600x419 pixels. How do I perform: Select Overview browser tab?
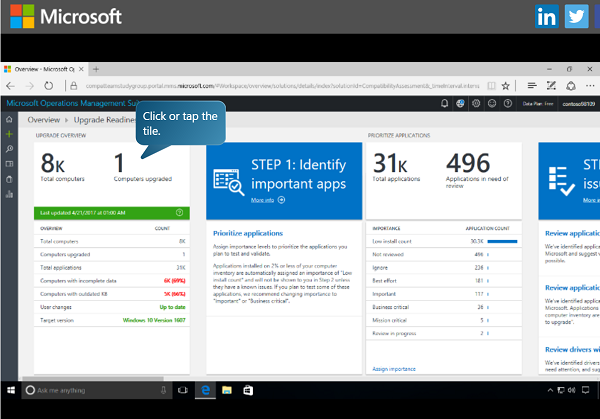tap(44, 69)
